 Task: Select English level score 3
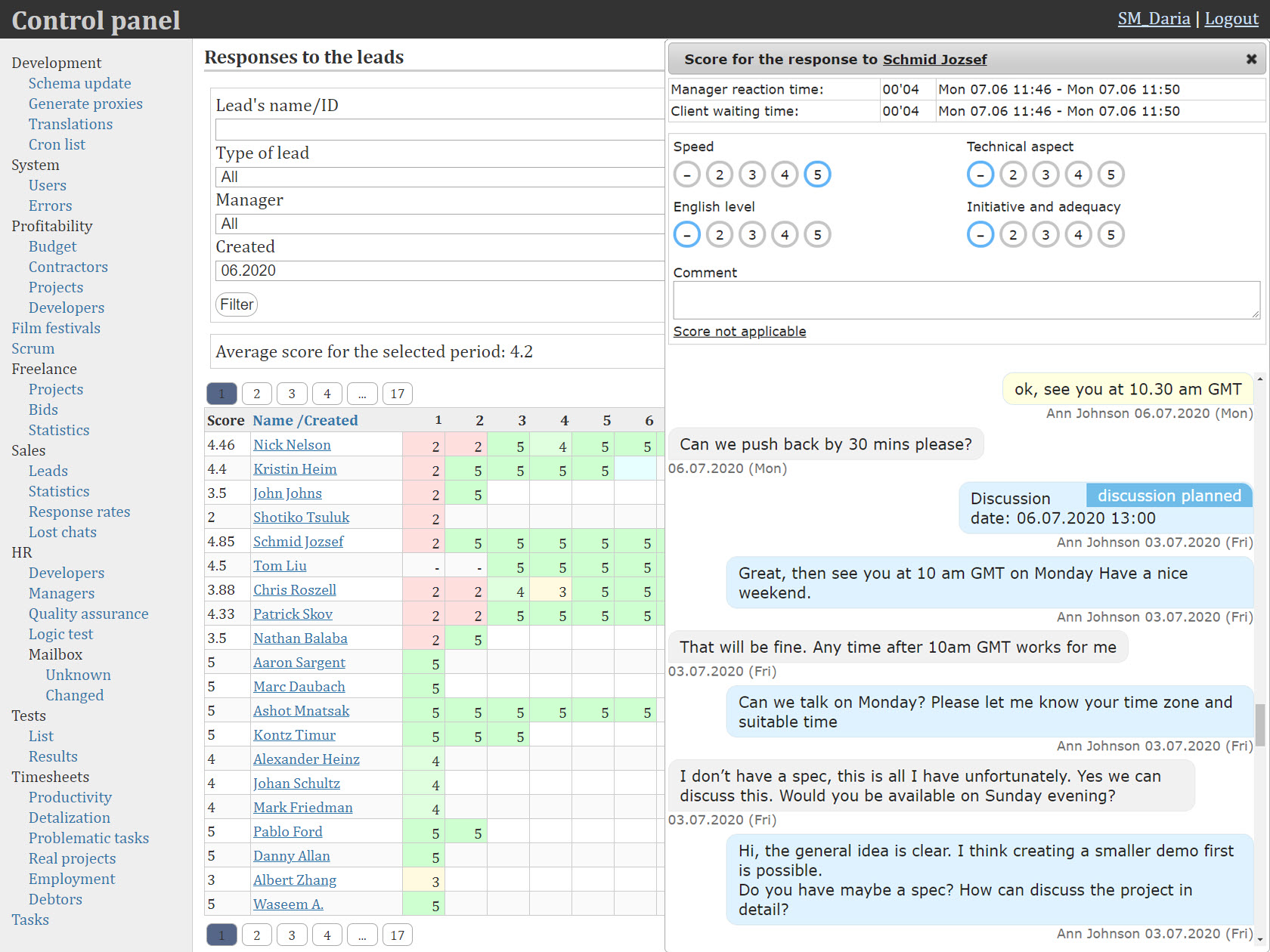tap(752, 235)
